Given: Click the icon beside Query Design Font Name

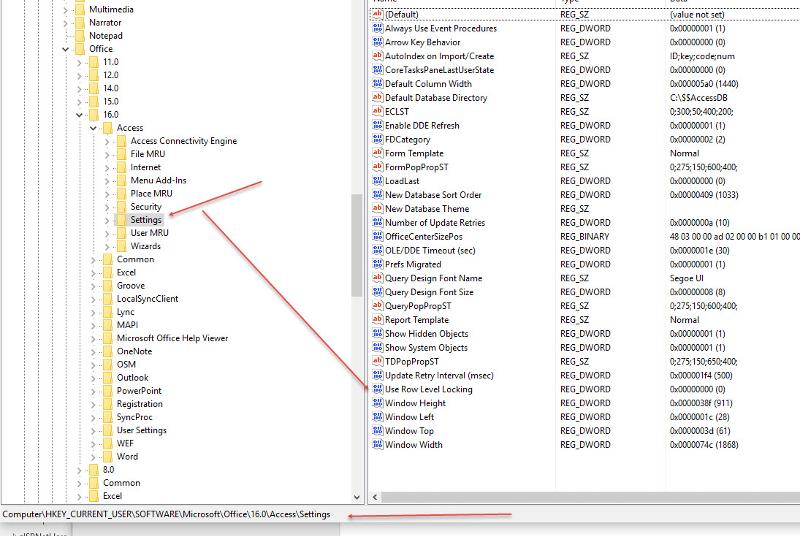Looking at the screenshot, I should click(378, 278).
